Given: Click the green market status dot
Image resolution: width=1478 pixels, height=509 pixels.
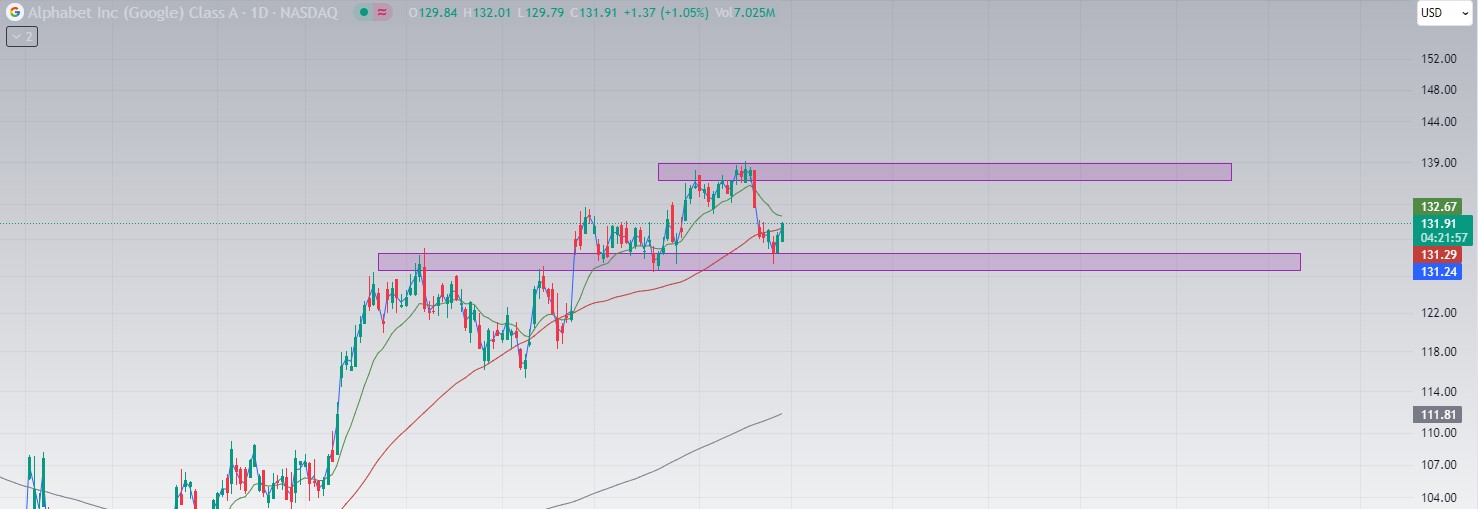Looking at the screenshot, I should click(x=366, y=13).
